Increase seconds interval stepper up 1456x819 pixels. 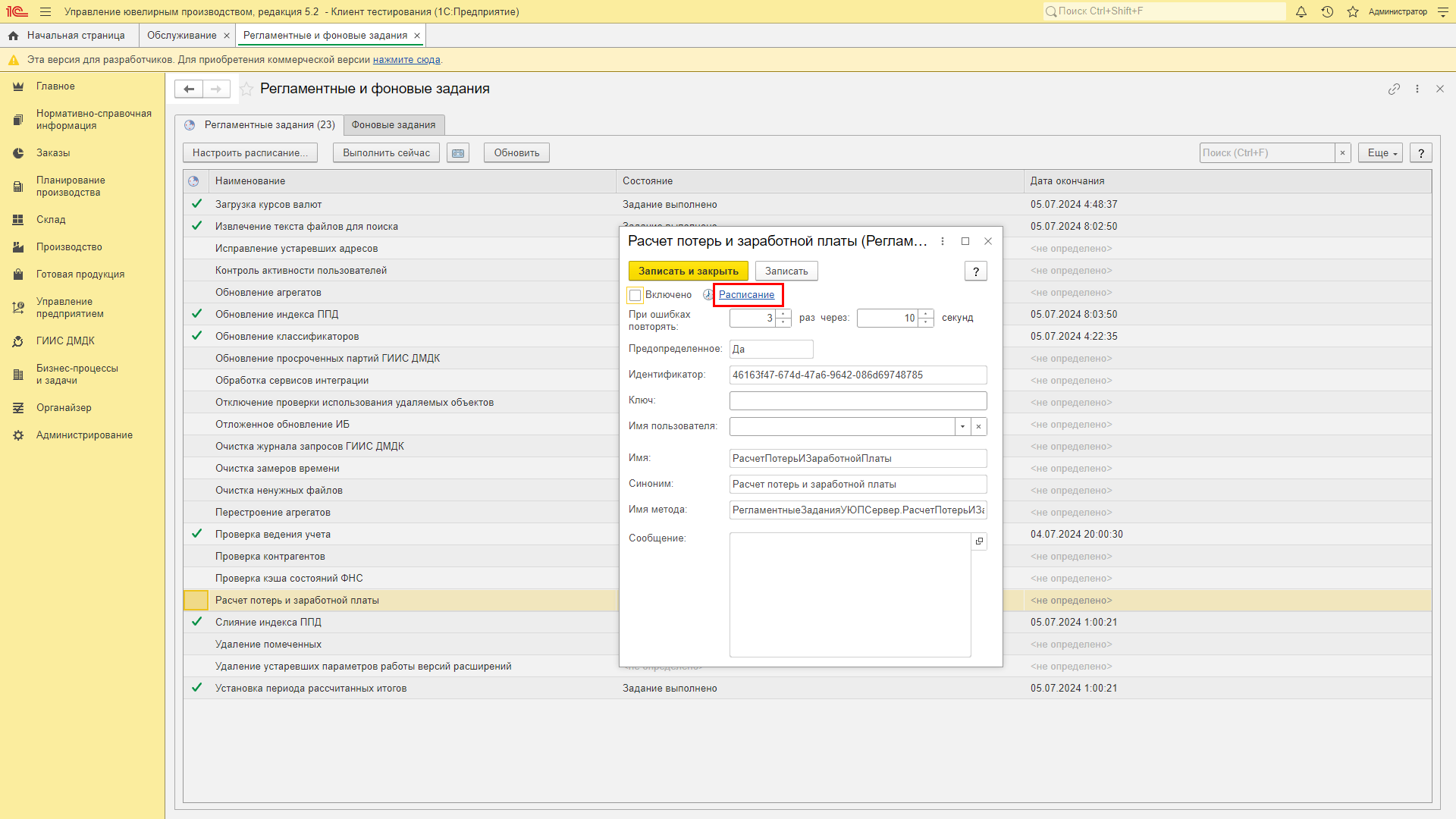[x=926, y=314]
